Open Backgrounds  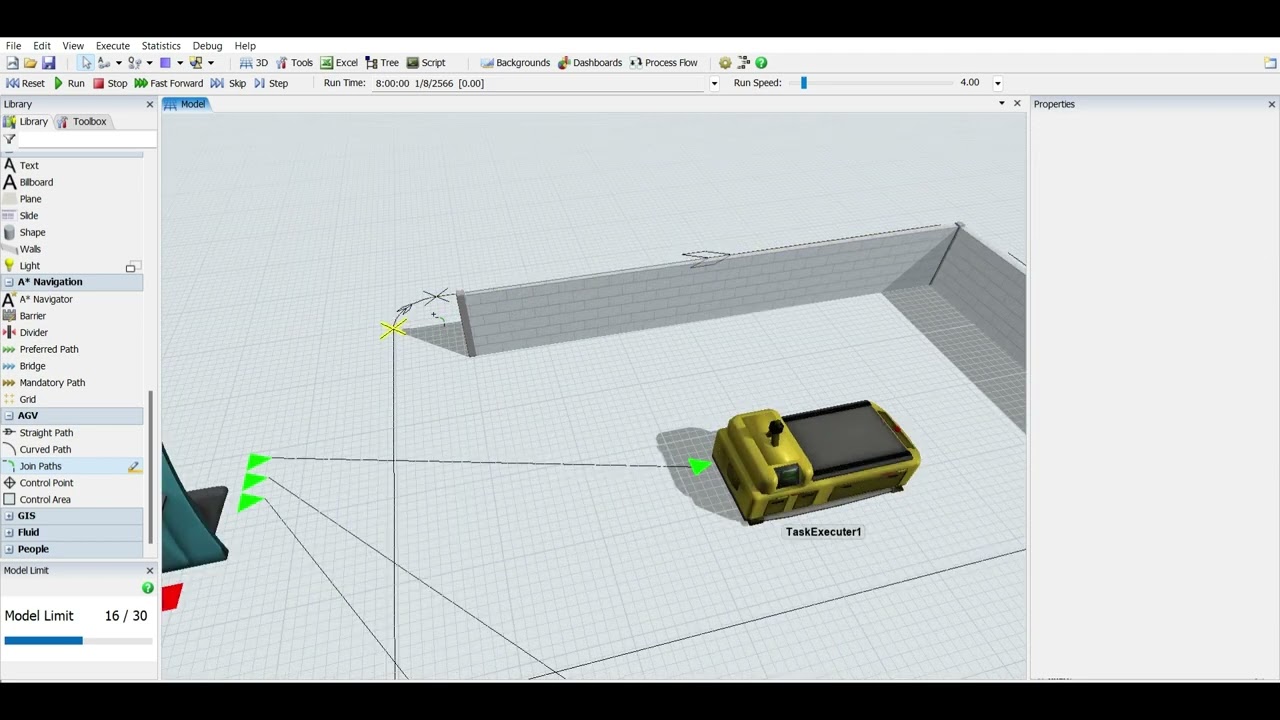[515, 63]
